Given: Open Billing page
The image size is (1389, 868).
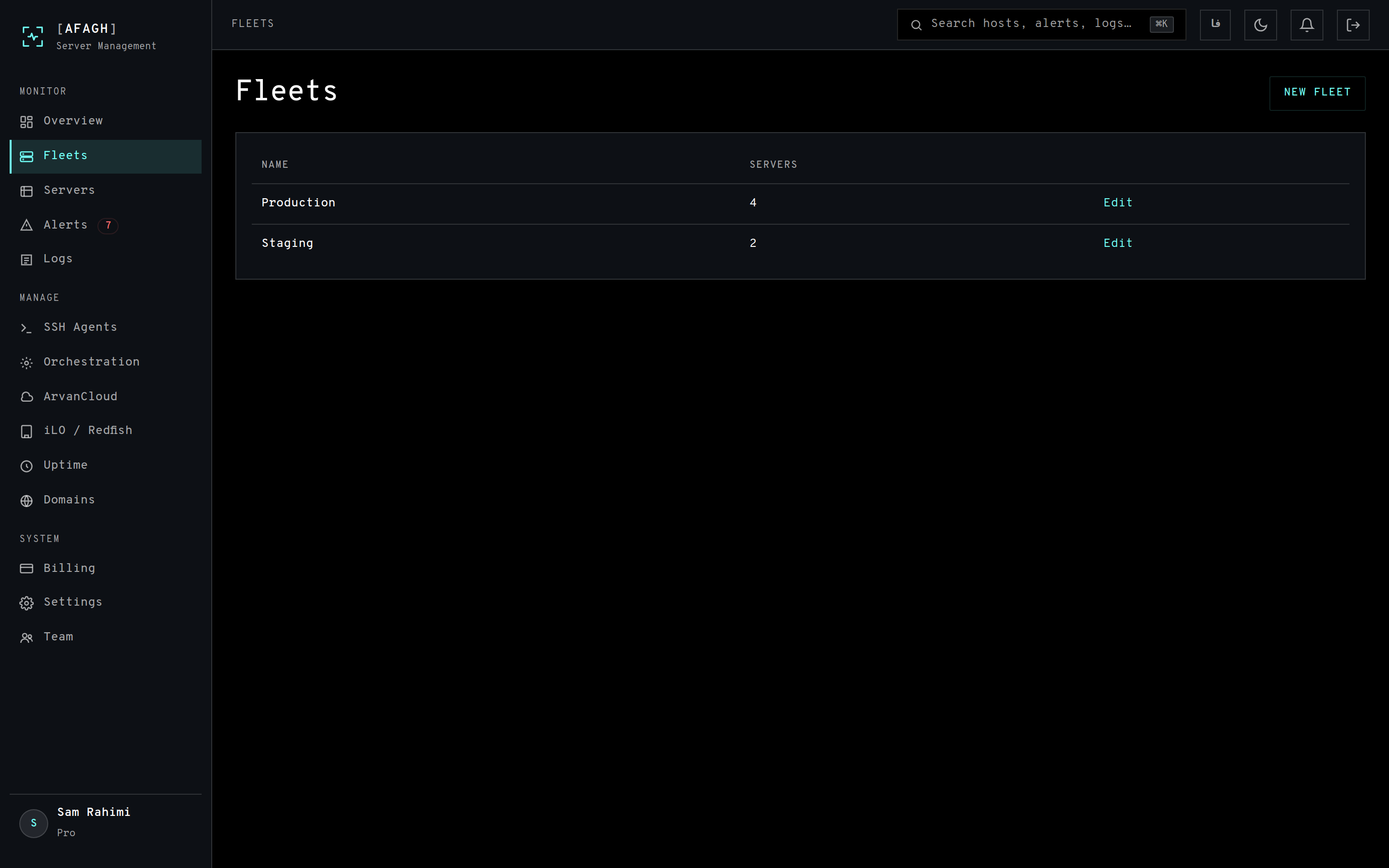Looking at the screenshot, I should (x=106, y=569).
